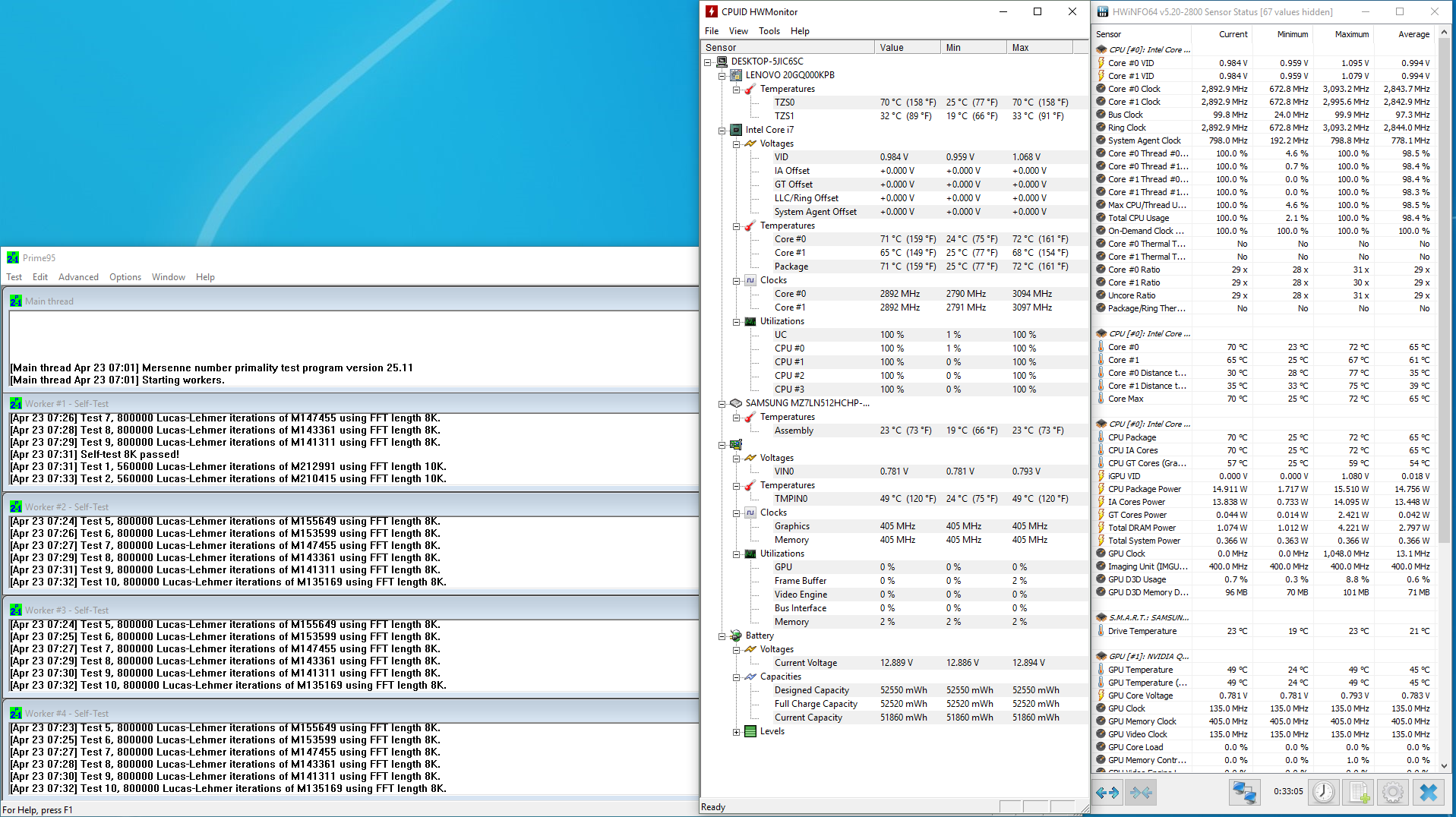Click the Intel Core i7 chip icon
The width and height of the screenshot is (1456, 817).
pyautogui.click(x=736, y=130)
